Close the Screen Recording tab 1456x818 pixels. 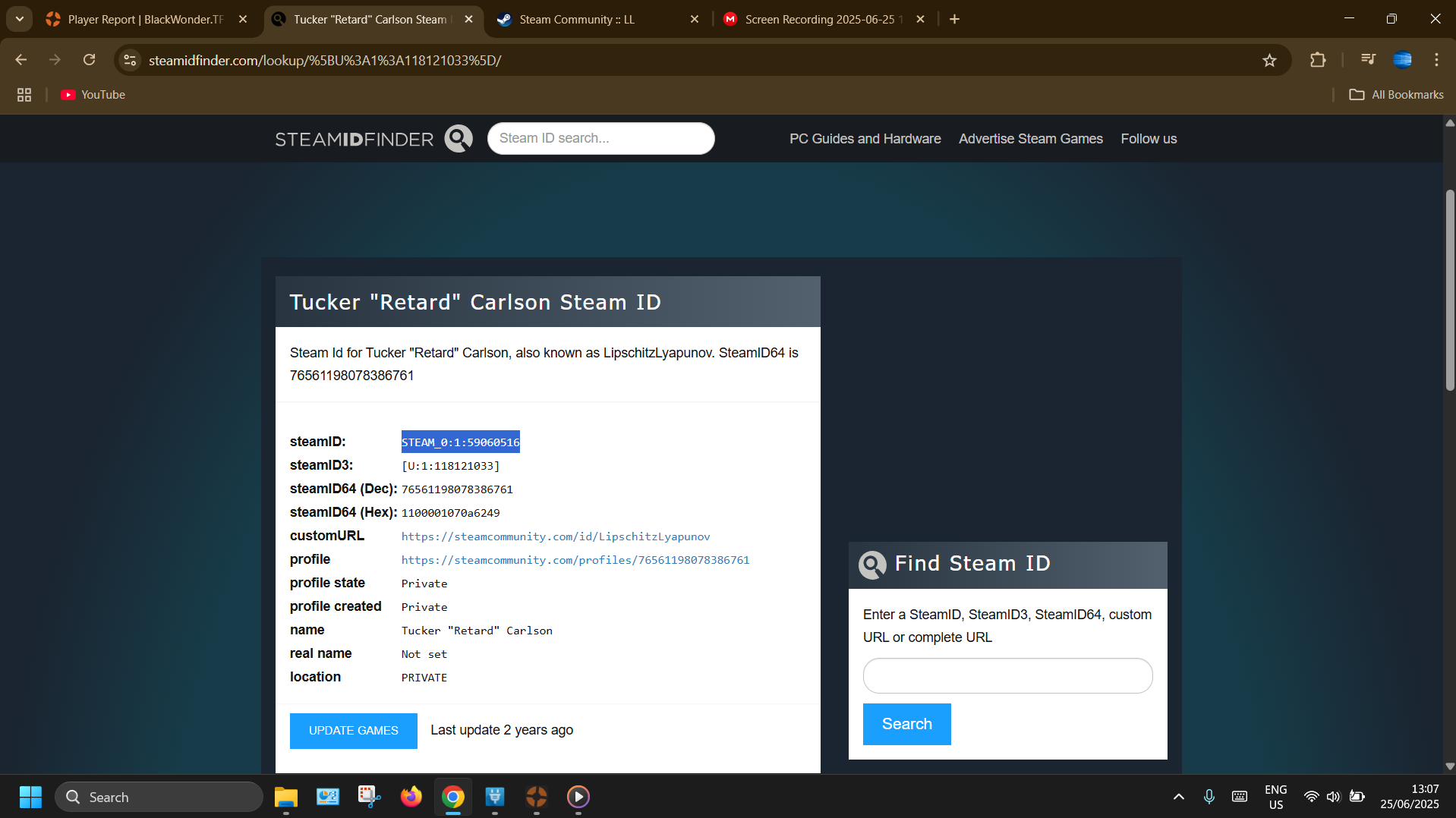point(920,19)
